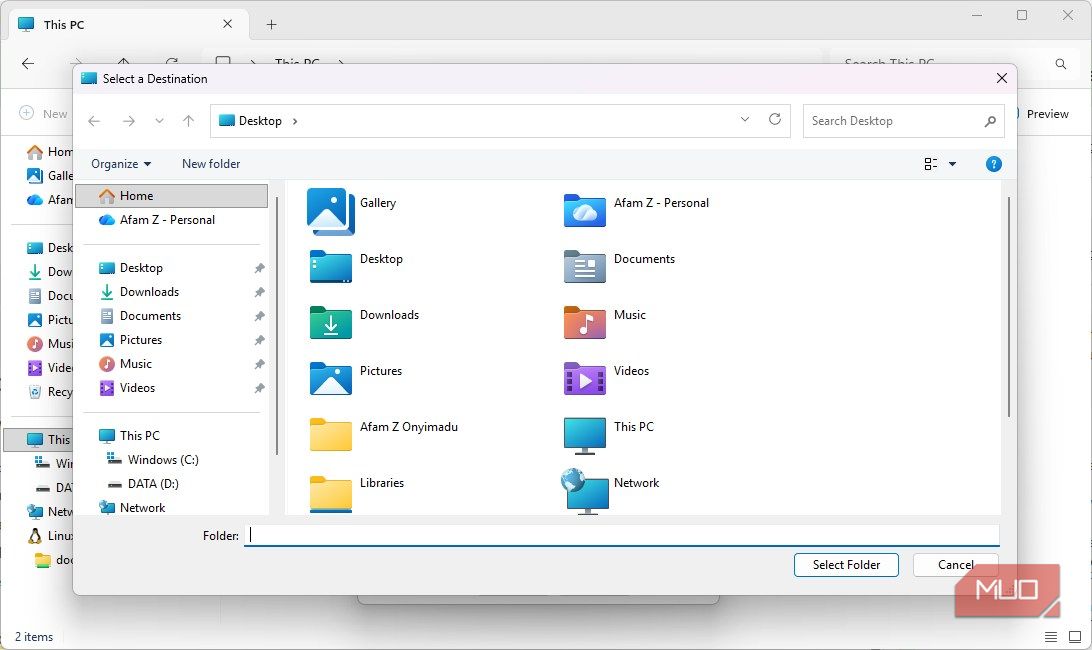Unpin Pictures using its pin icon

click(259, 340)
